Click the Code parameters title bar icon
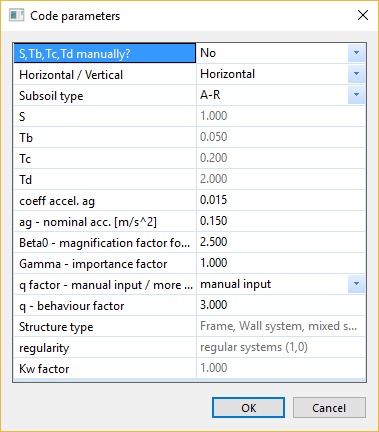Image resolution: width=379 pixels, height=432 pixels. tap(16, 16)
